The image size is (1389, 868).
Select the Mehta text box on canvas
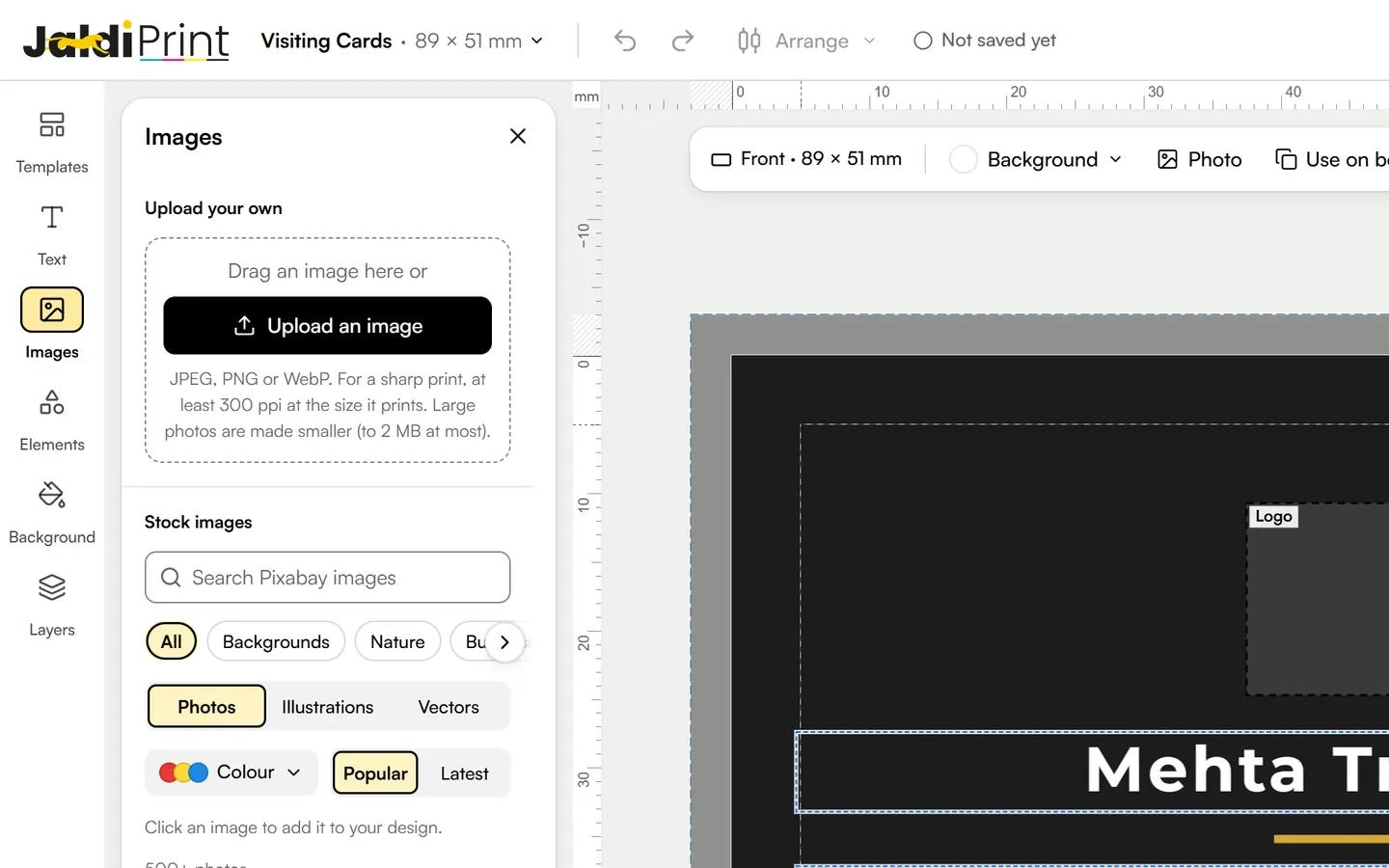pos(1092,772)
